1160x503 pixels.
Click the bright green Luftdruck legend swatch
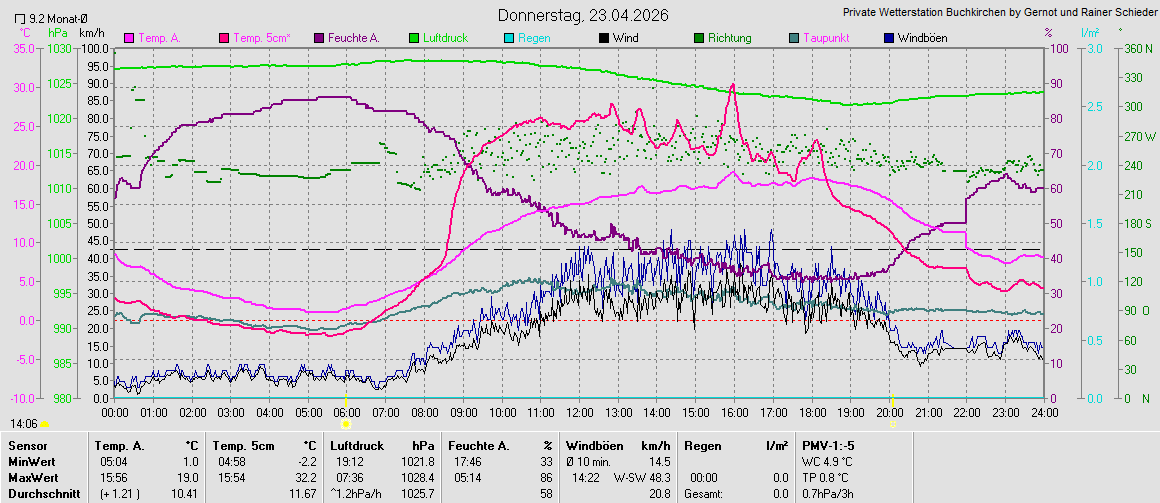point(414,38)
